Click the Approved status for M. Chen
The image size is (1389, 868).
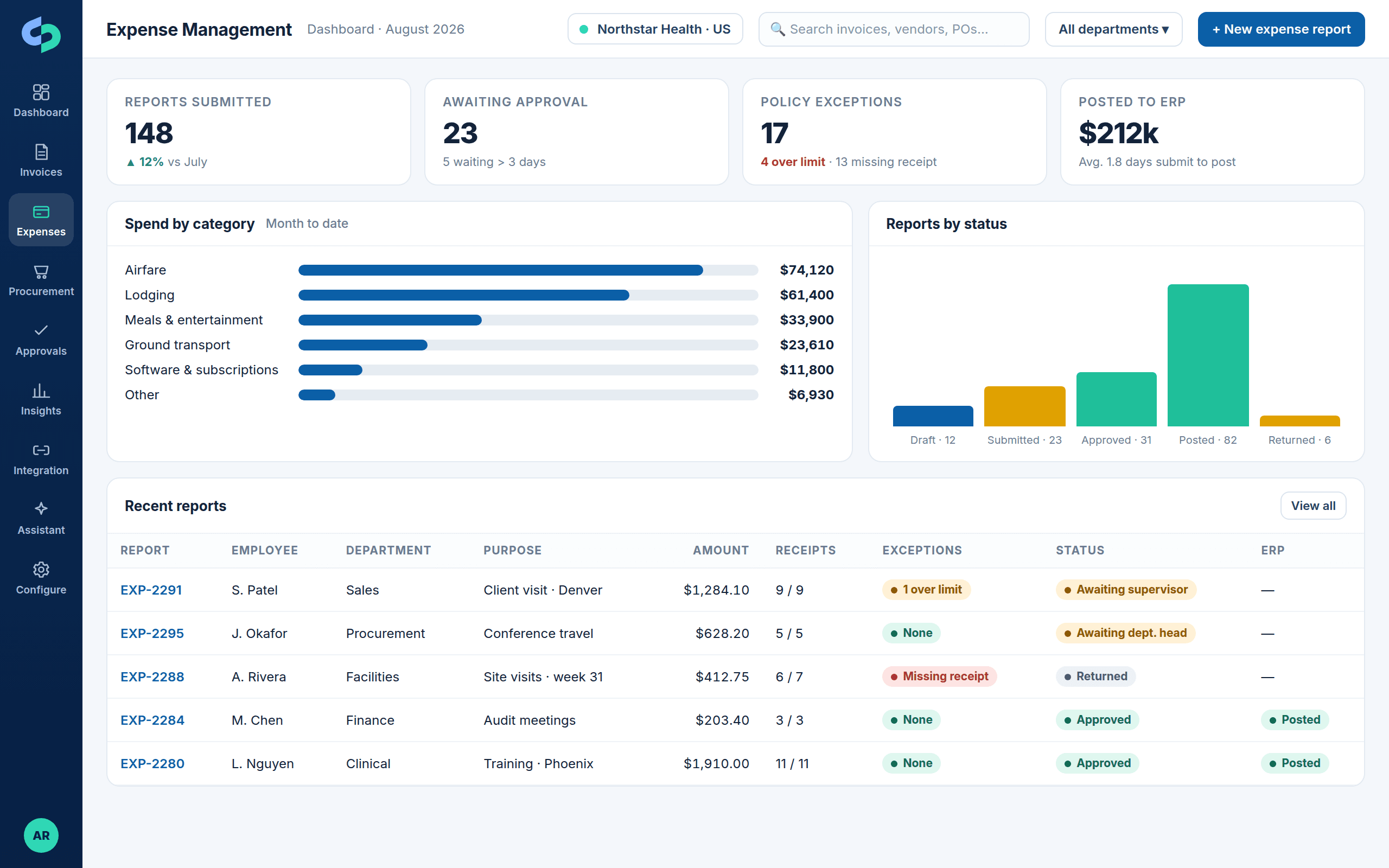click(1097, 720)
